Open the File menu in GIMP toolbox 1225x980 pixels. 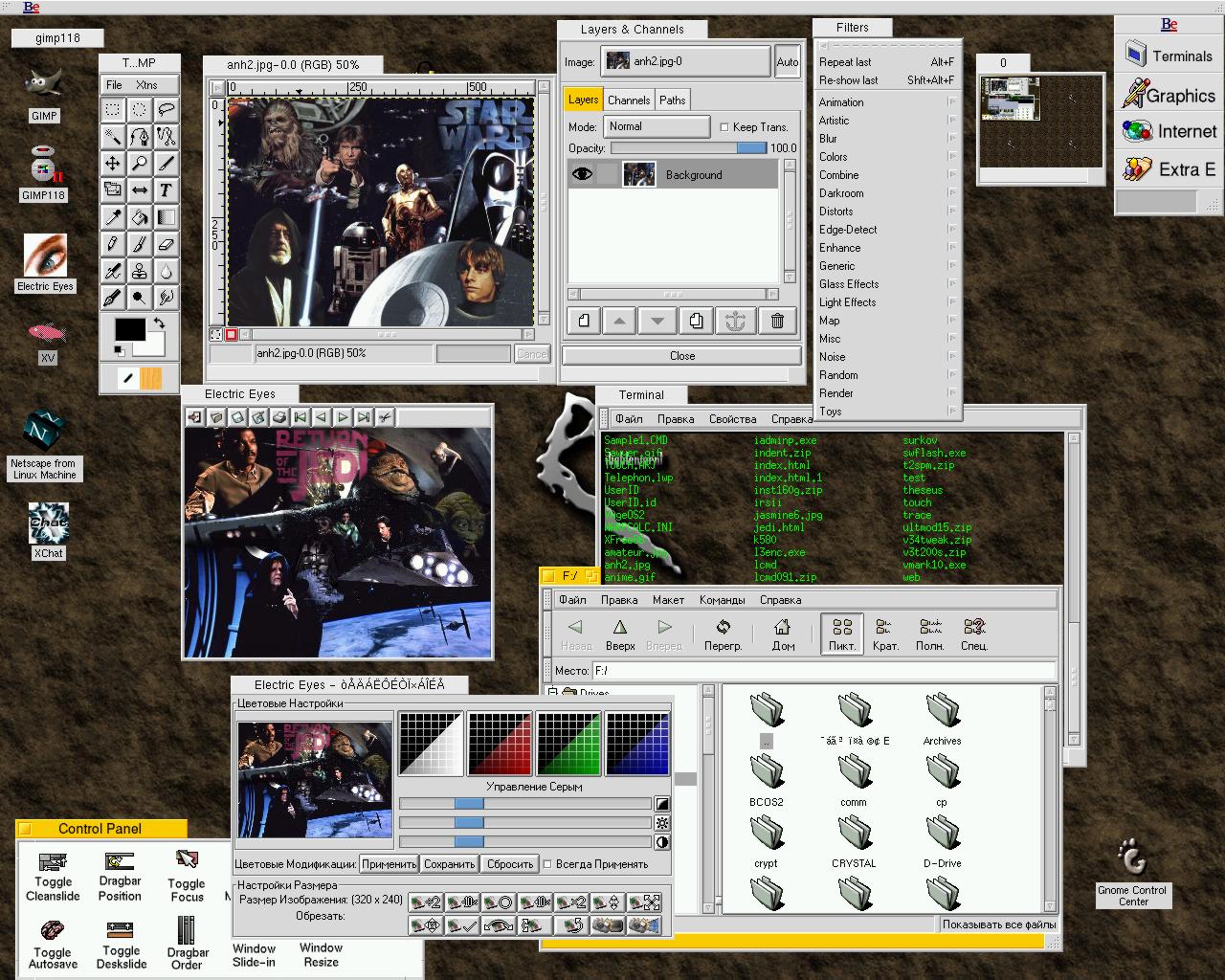(x=114, y=85)
